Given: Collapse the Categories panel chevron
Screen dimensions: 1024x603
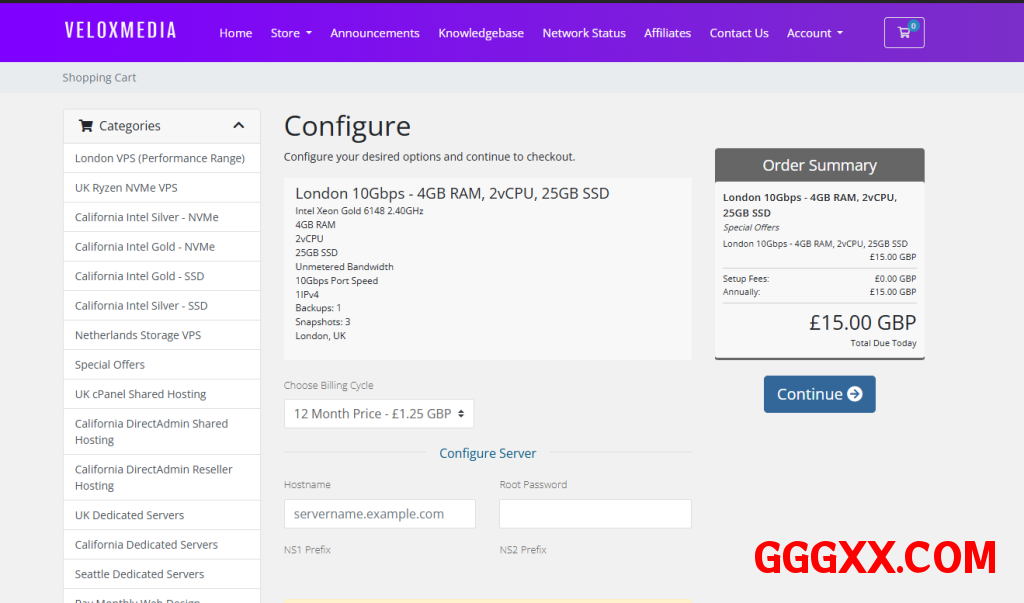Looking at the screenshot, I should (x=238, y=126).
